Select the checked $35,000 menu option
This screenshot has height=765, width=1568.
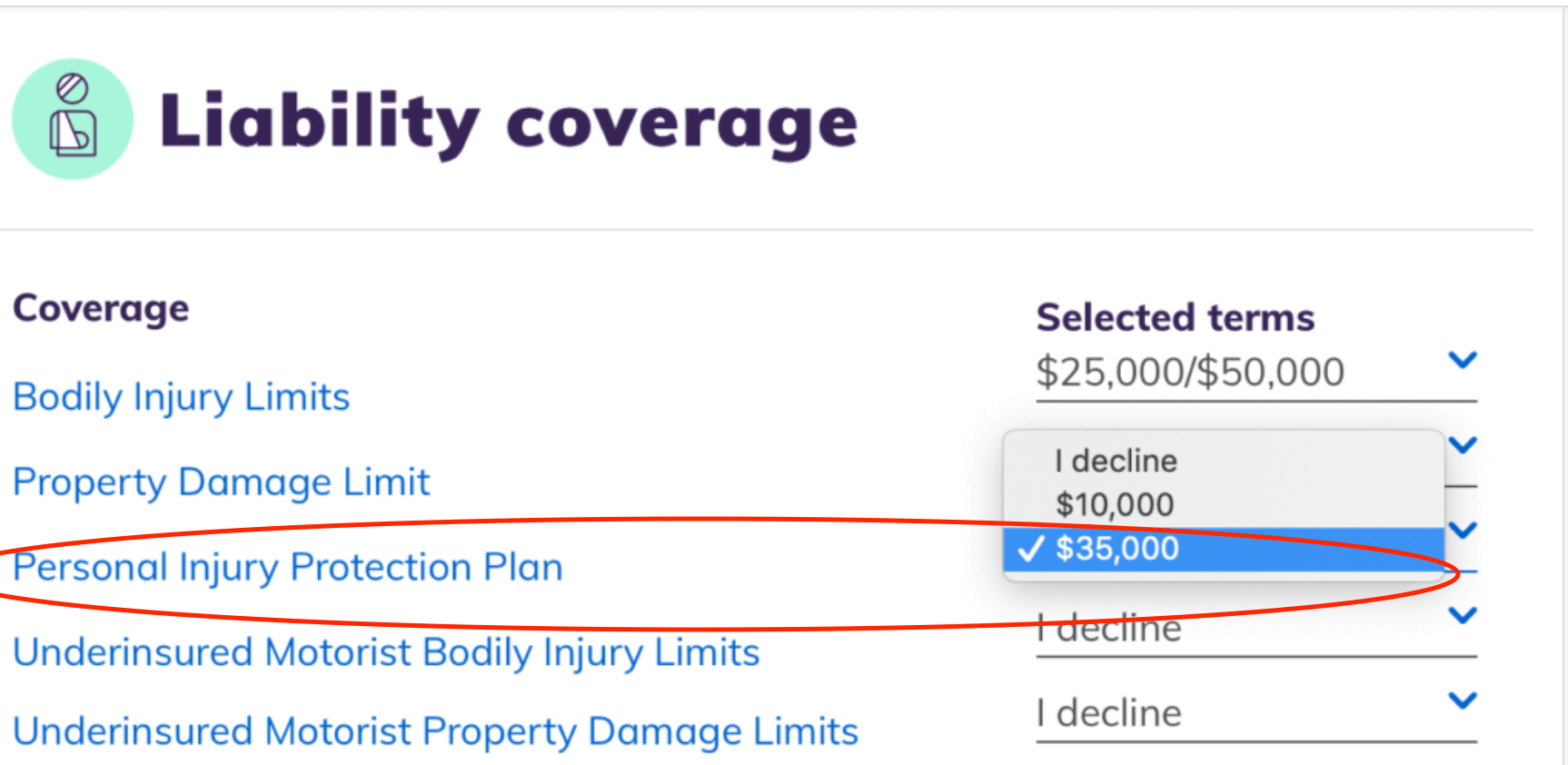pyautogui.click(x=1117, y=549)
